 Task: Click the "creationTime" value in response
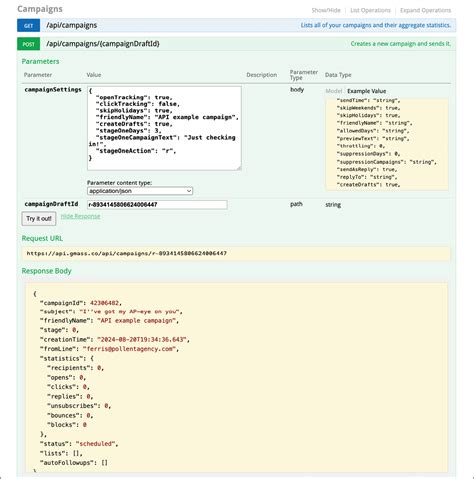point(142,340)
